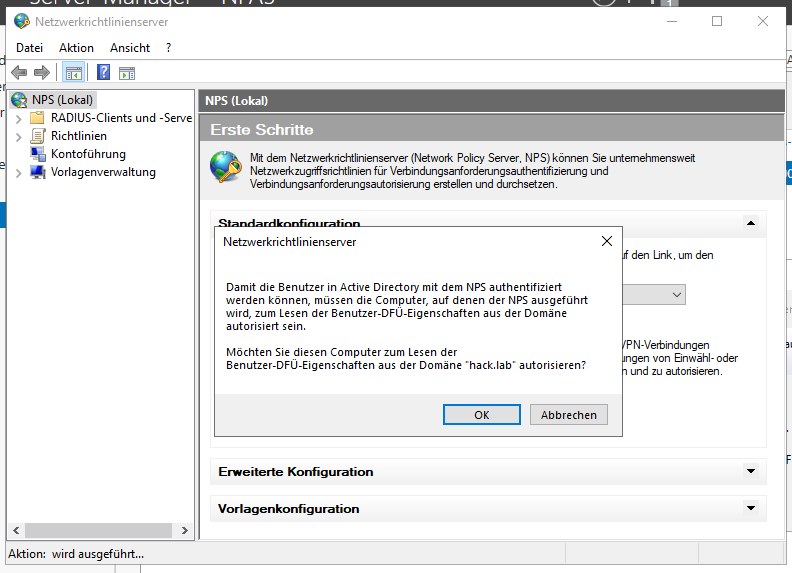Expand the RADIUS-Clients und -Server node
The height and width of the screenshot is (573, 792).
[x=18, y=118]
